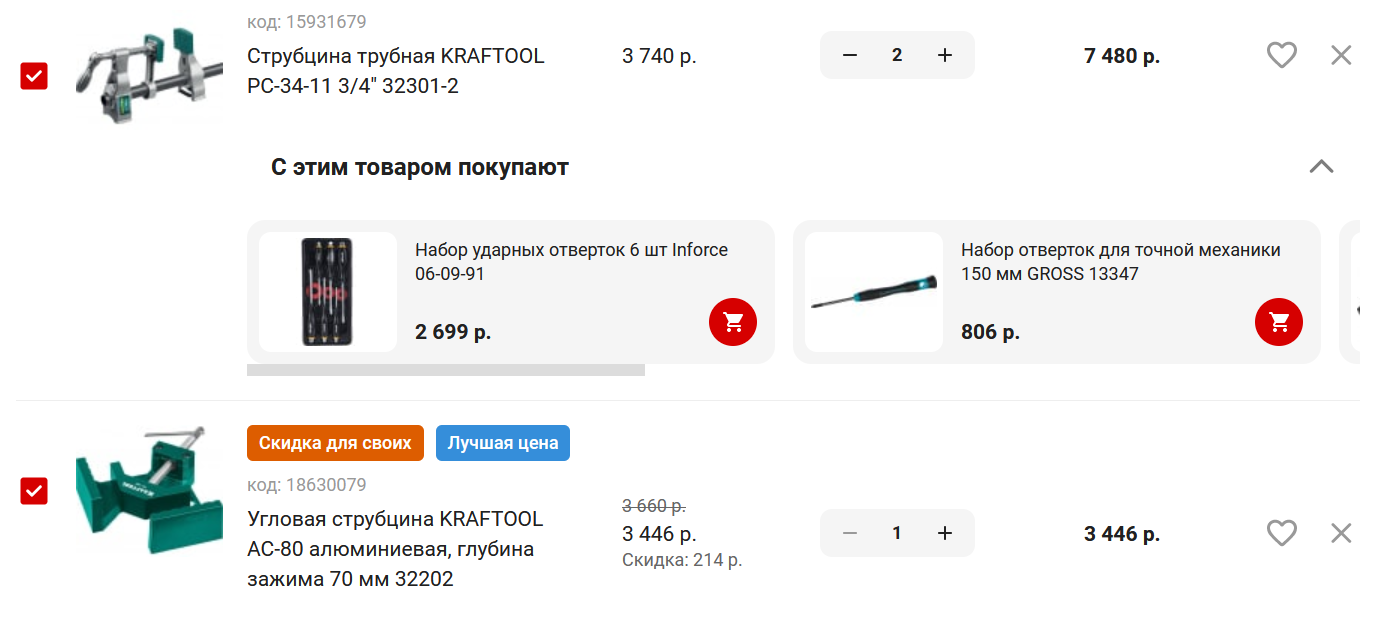Add GROSS 13347 screwdriver set to cart
This screenshot has height=618, width=1388.
(x=1279, y=322)
